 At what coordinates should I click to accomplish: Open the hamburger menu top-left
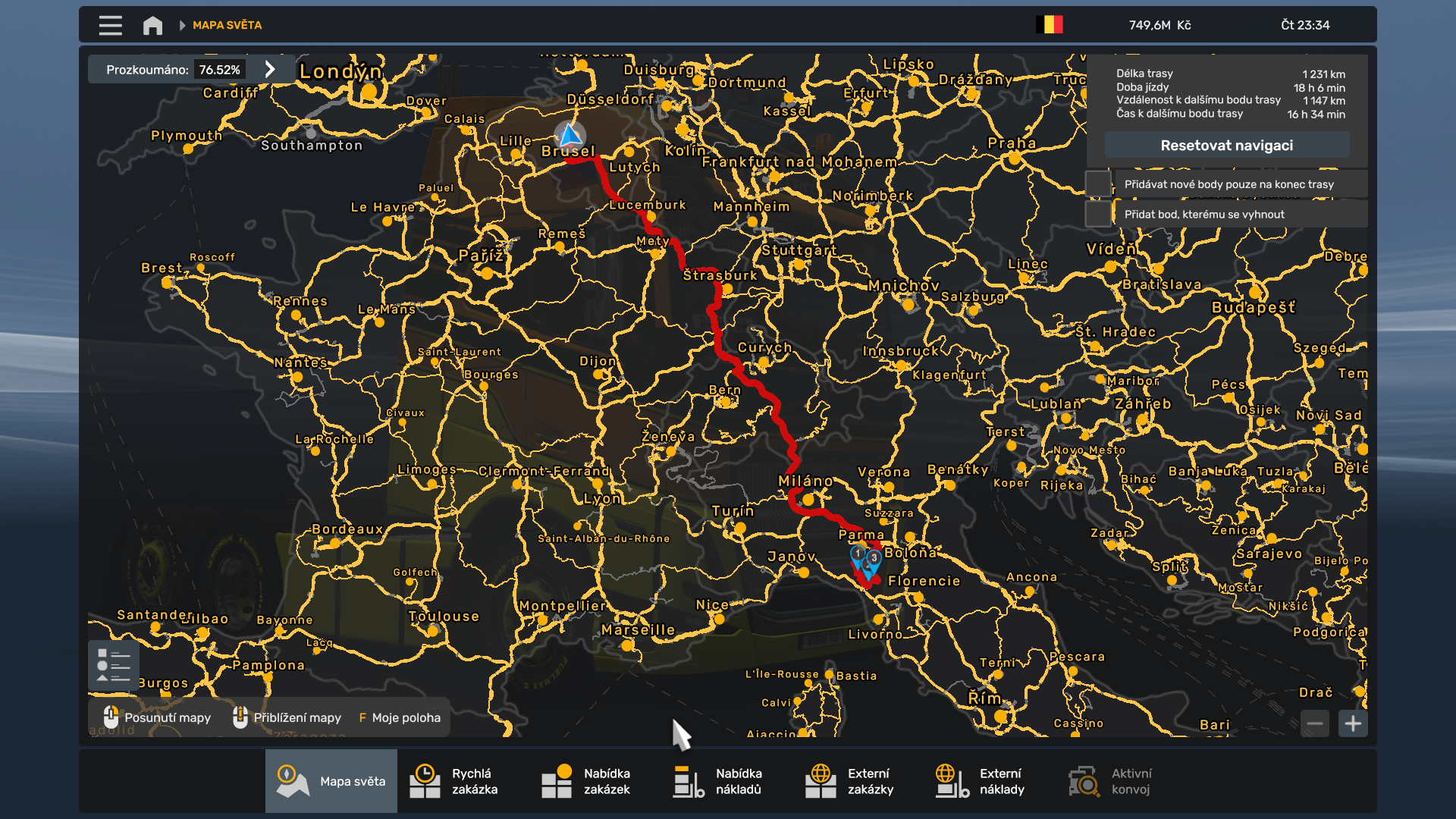coord(109,24)
